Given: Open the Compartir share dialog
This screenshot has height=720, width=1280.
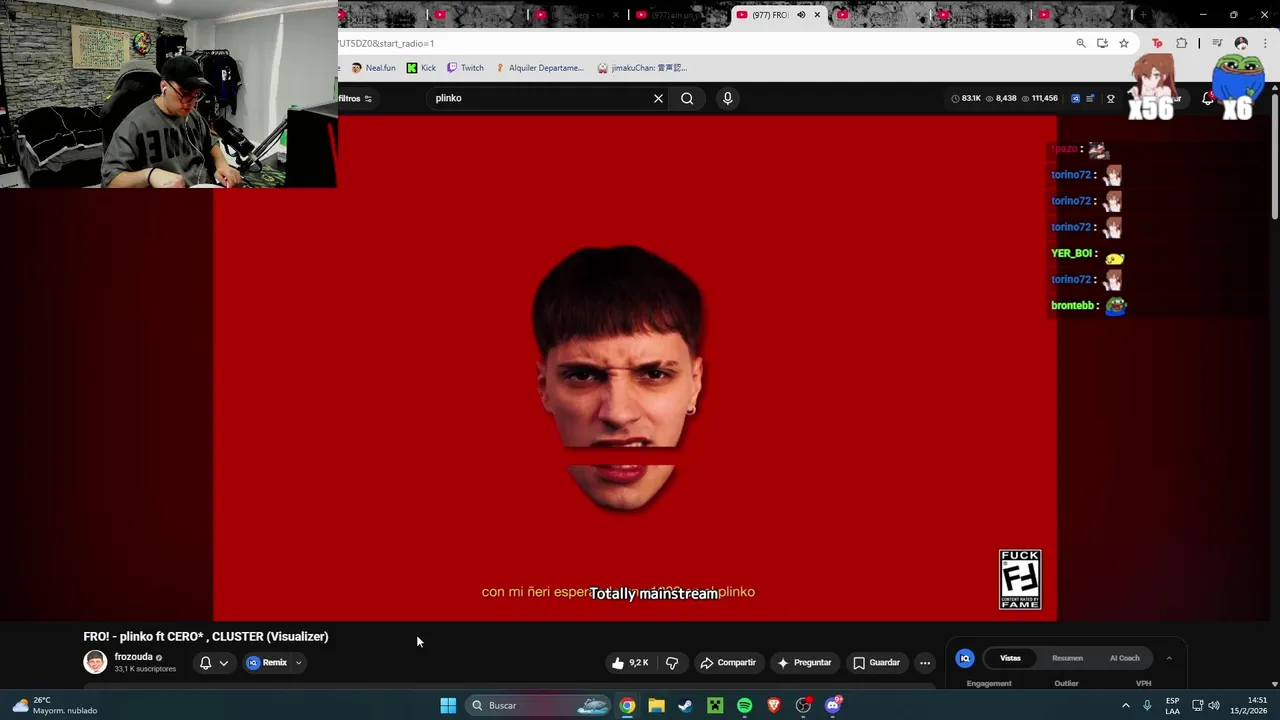Looking at the screenshot, I should click(x=728, y=662).
